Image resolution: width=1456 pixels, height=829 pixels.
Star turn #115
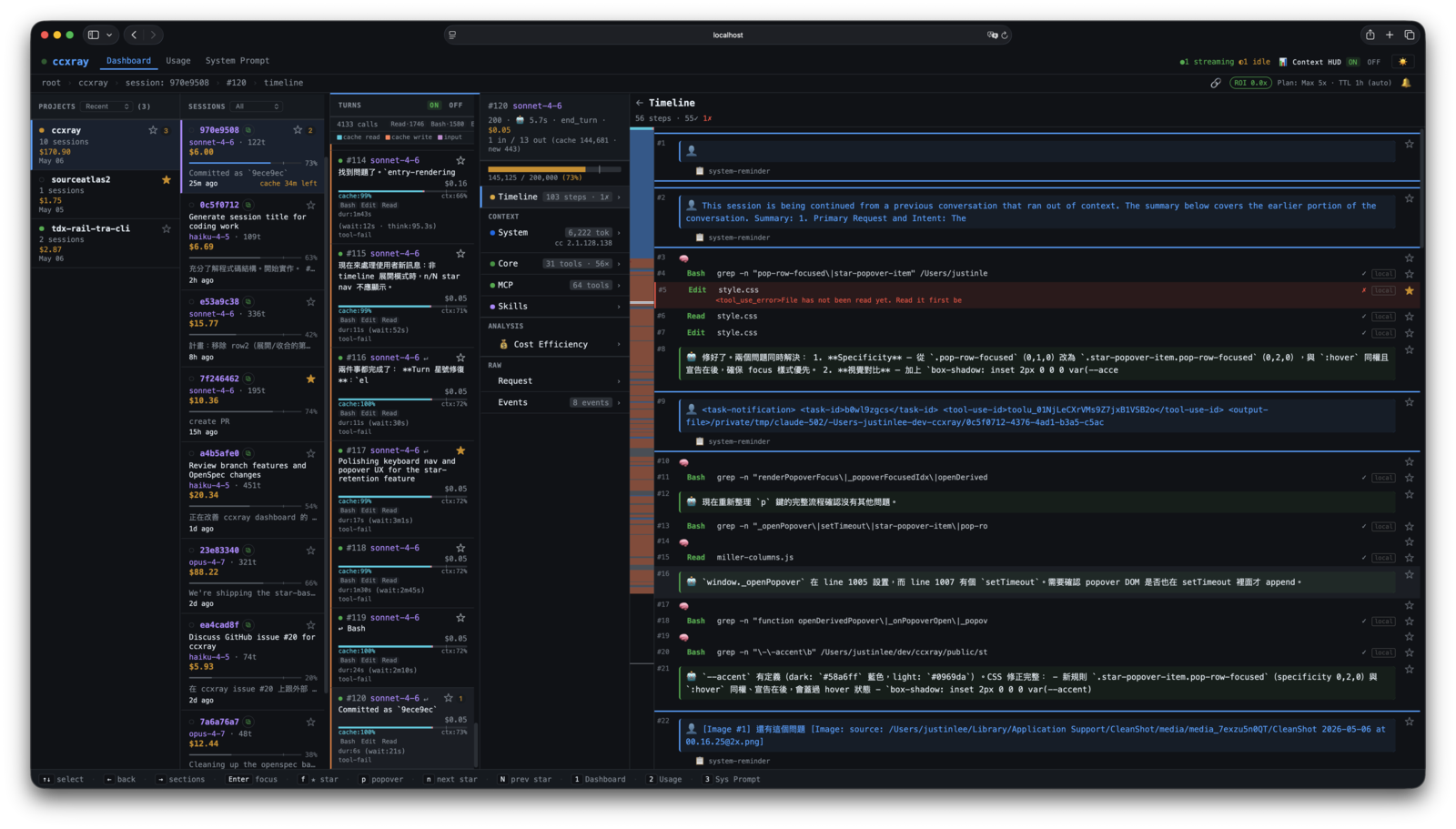[460, 254]
